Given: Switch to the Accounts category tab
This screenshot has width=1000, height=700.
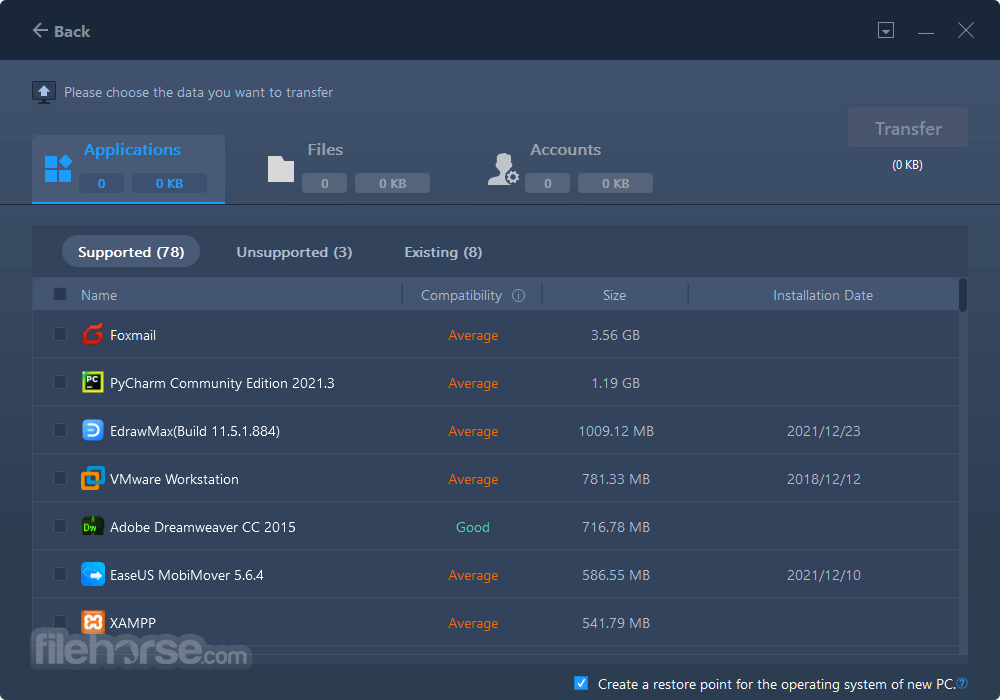Looking at the screenshot, I should pyautogui.click(x=569, y=169).
